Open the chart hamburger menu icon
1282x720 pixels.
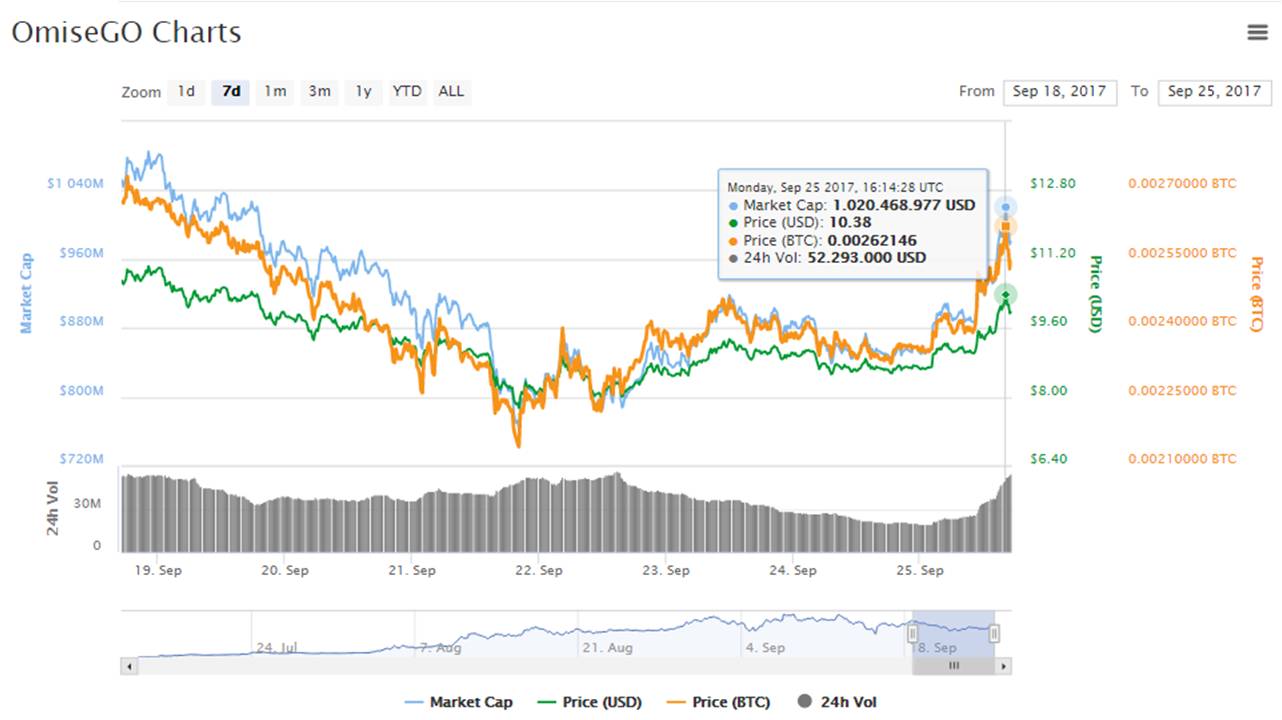1257,32
